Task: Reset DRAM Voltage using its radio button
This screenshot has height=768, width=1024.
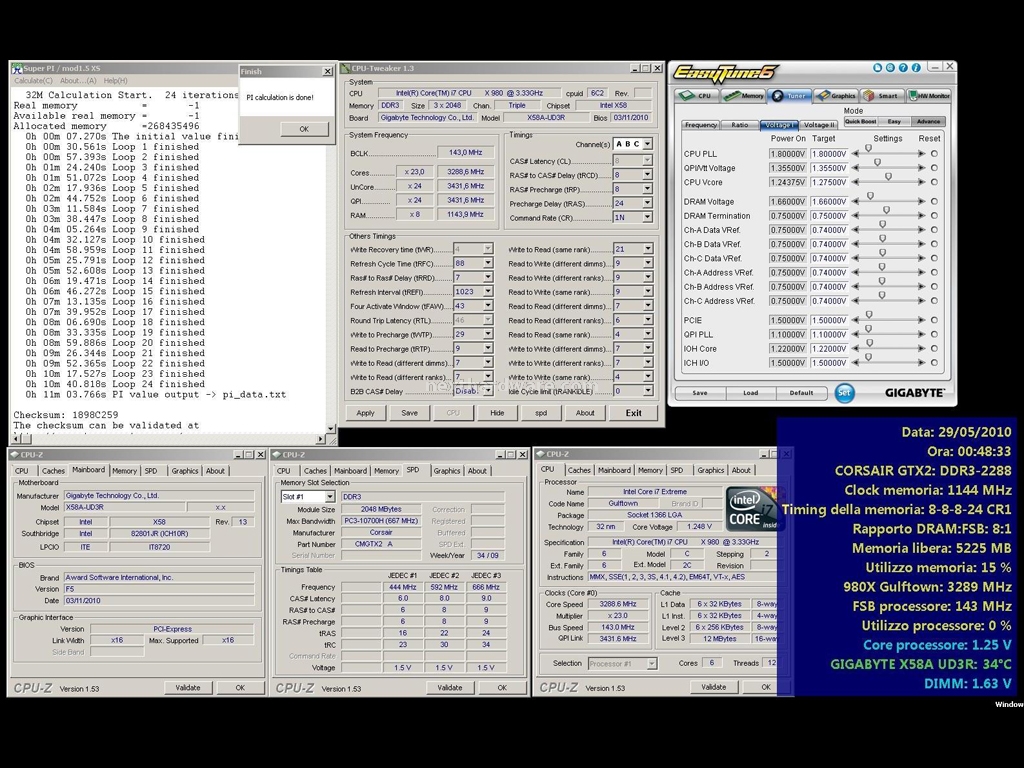Action: point(935,202)
